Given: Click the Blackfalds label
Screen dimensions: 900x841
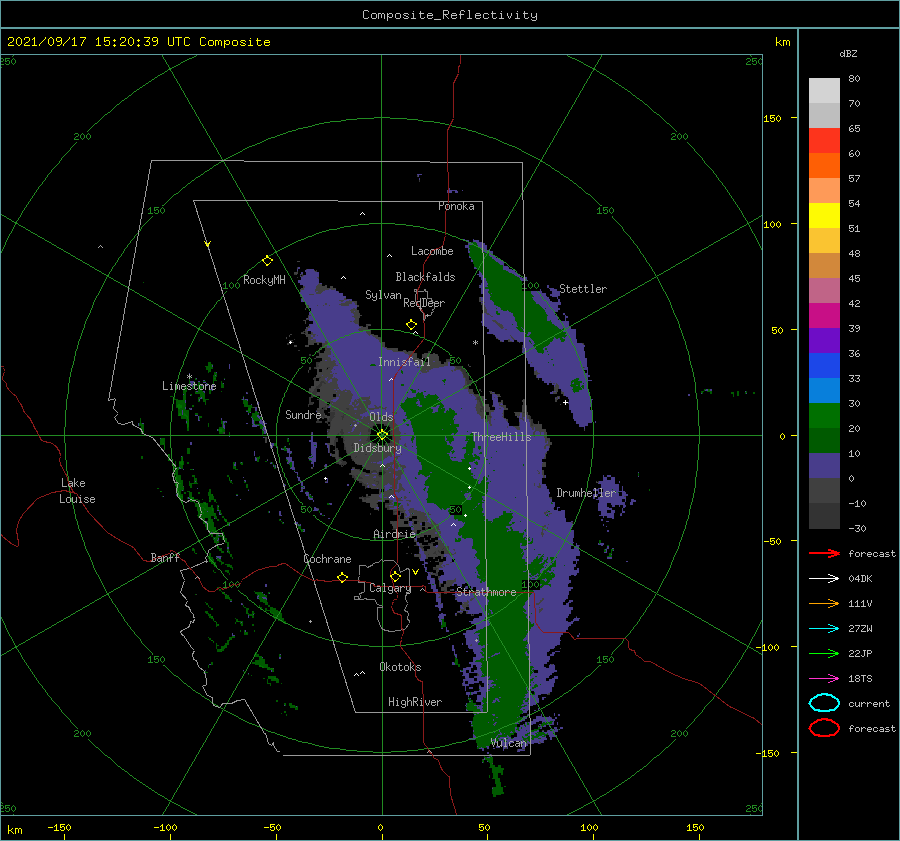Looking at the screenshot, I should 425,277.
